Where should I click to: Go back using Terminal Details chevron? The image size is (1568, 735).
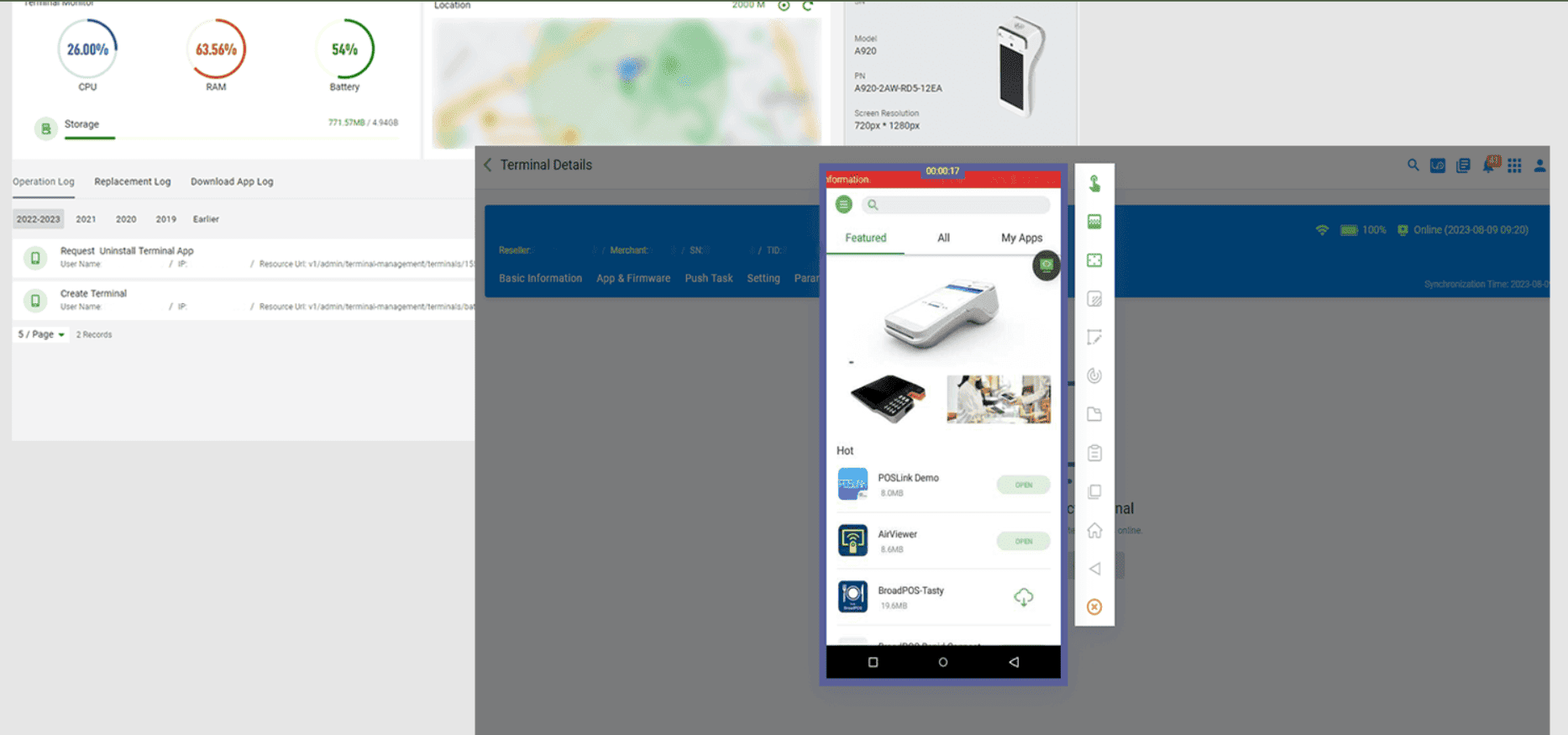click(488, 165)
